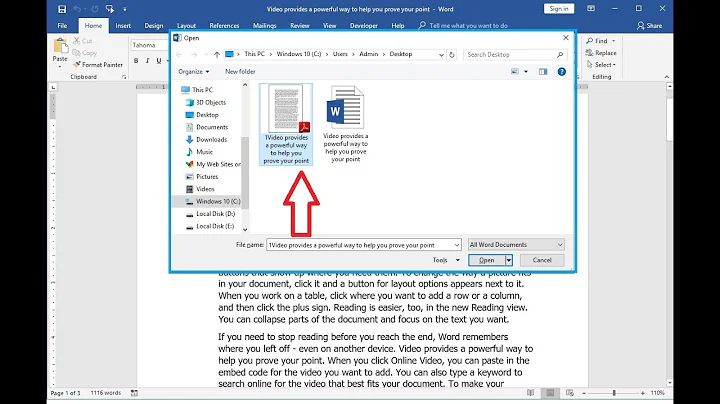Open the File tab
Screen dimensions: 720x404
tap(62, 26)
